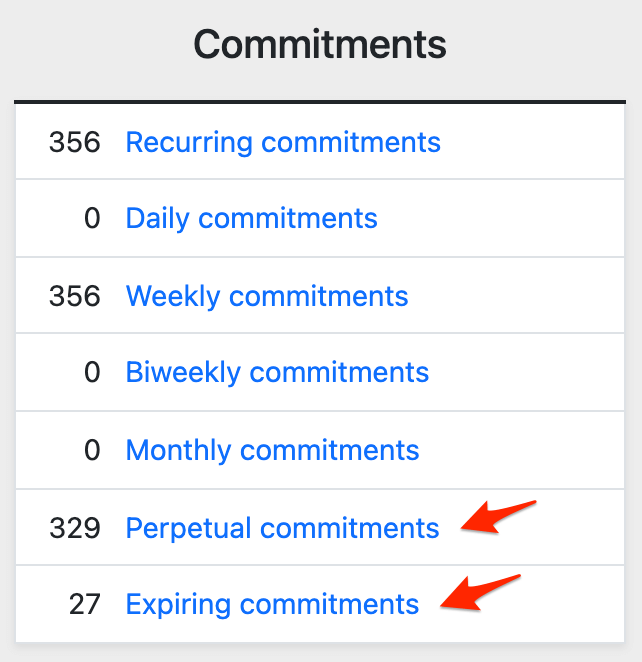Click the 356 count beside Weekly commitments
This screenshot has height=662, width=642.
coord(75,296)
